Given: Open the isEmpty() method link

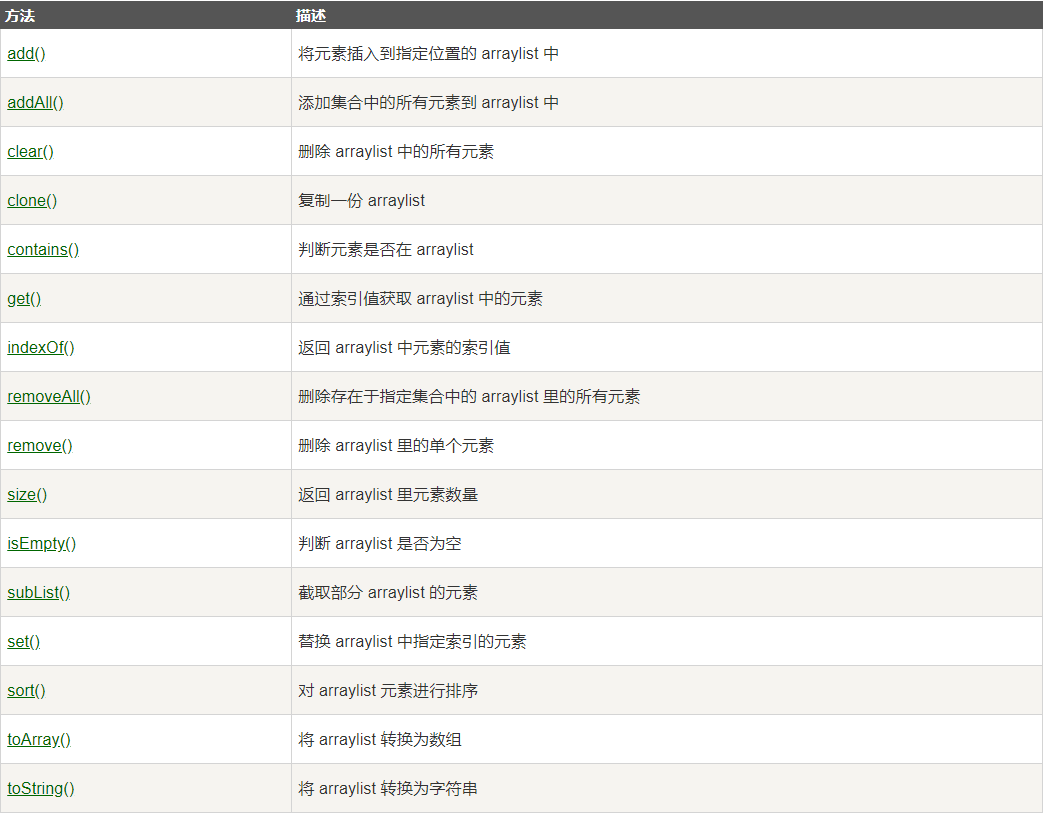Looking at the screenshot, I should tap(41, 544).
